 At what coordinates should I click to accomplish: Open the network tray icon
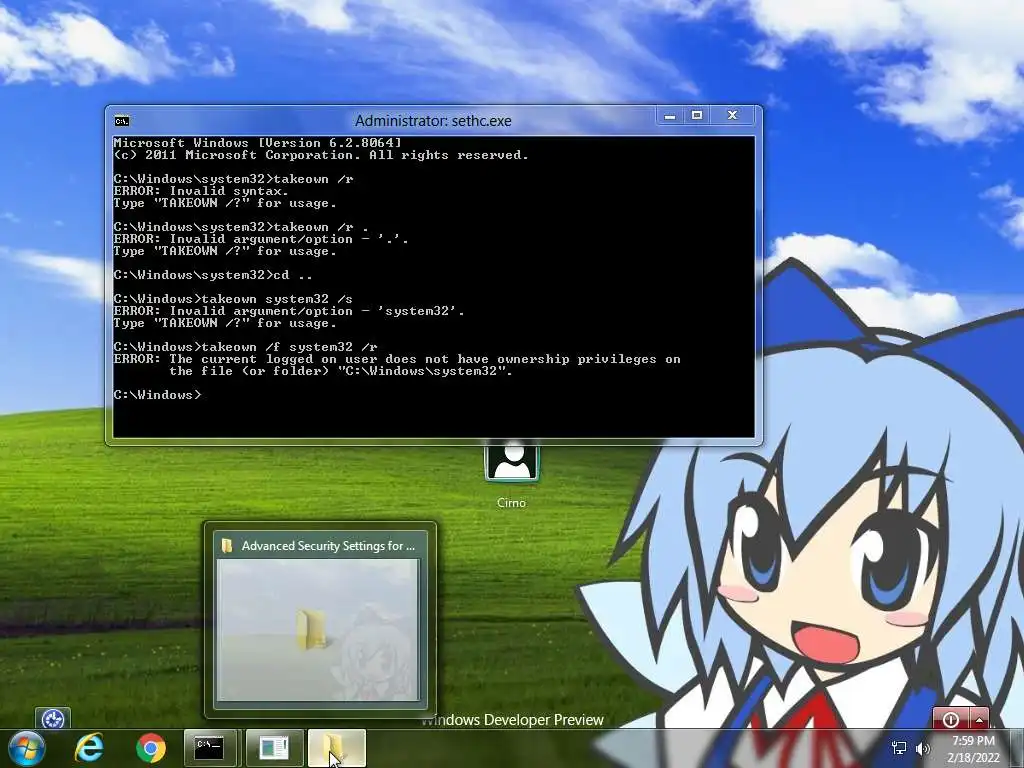(899, 748)
